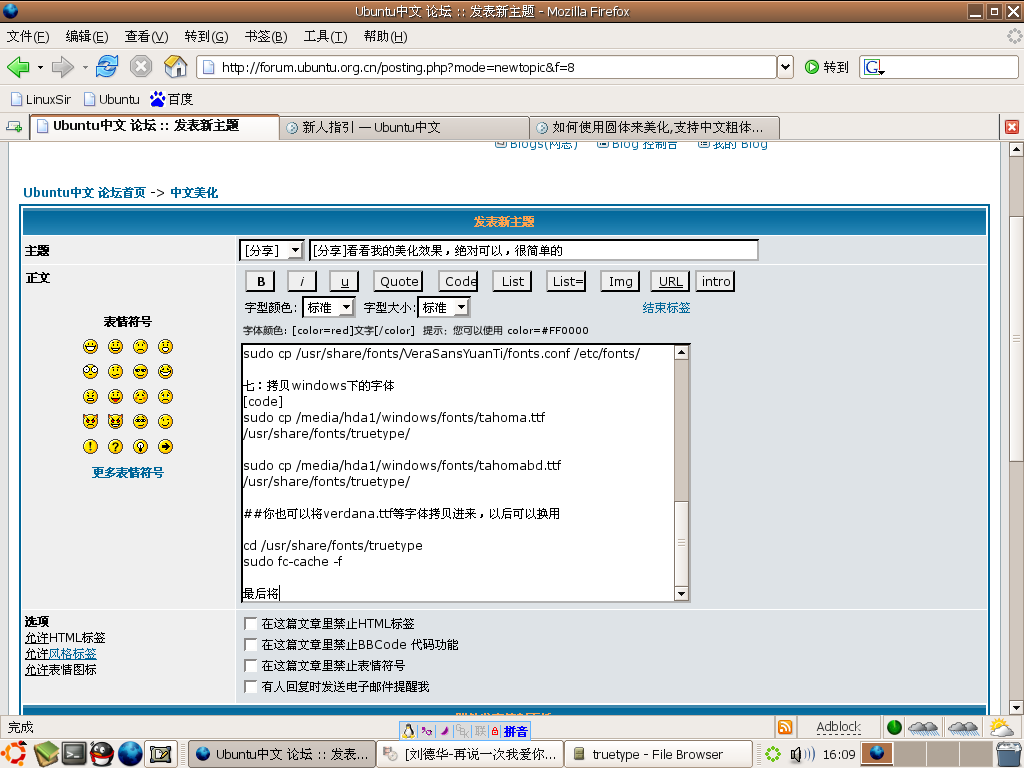Open the 书签(B) menu

(x=266, y=37)
